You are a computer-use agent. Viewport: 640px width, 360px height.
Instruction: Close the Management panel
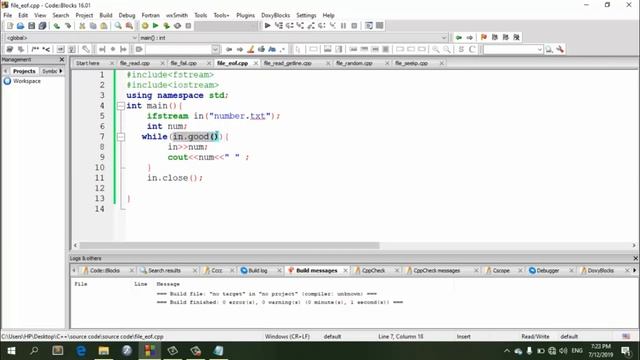click(x=62, y=60)
